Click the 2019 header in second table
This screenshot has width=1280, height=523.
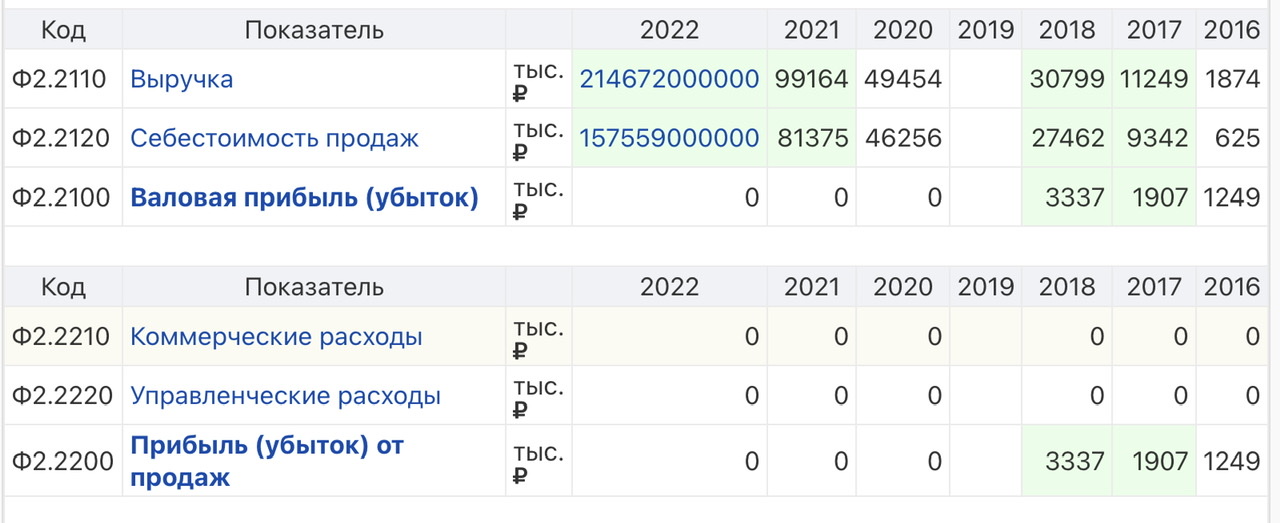[x=986, y=288]
